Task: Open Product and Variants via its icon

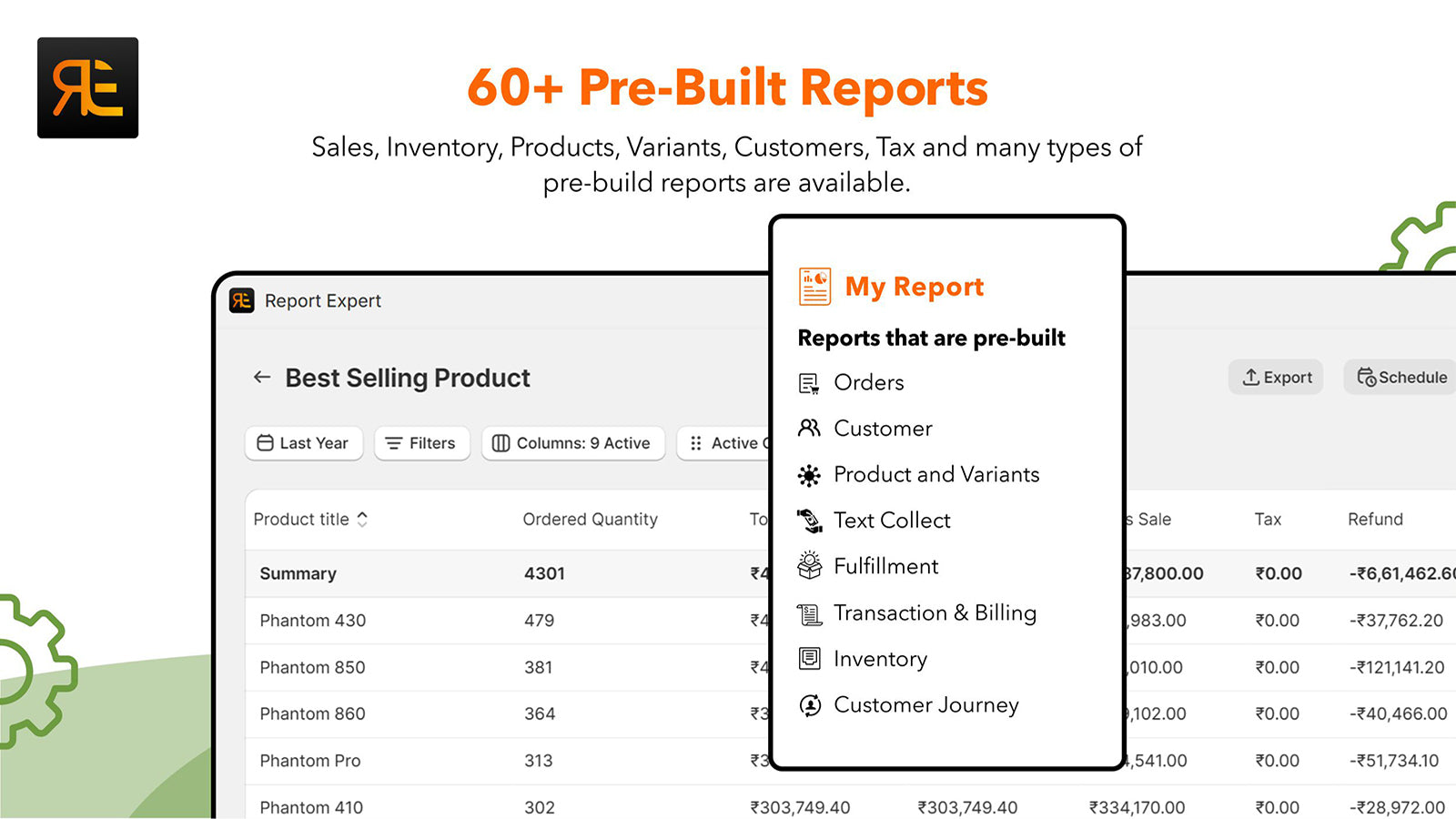Action: [810, 474]
